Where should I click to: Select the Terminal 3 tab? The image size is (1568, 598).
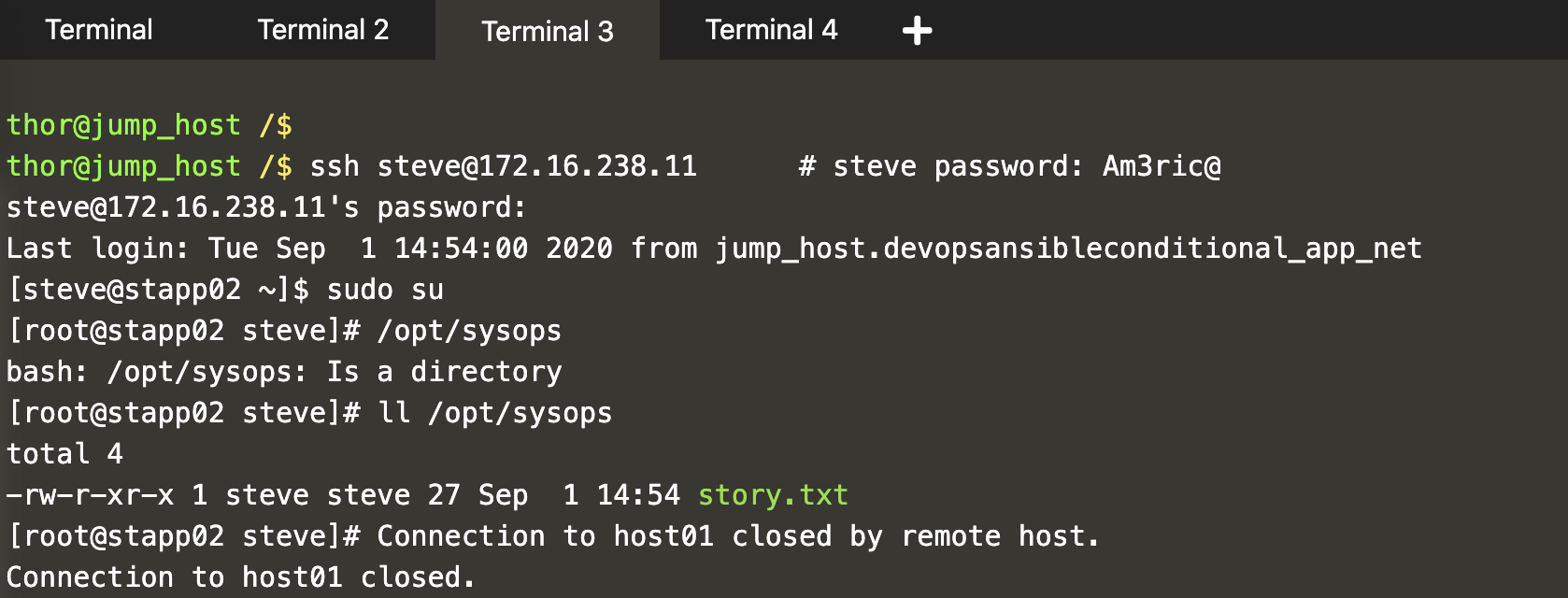pos(548,31)
